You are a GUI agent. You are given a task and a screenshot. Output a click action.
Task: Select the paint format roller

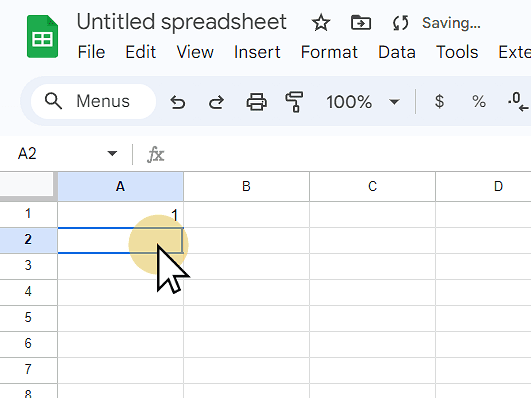[294, 102]
